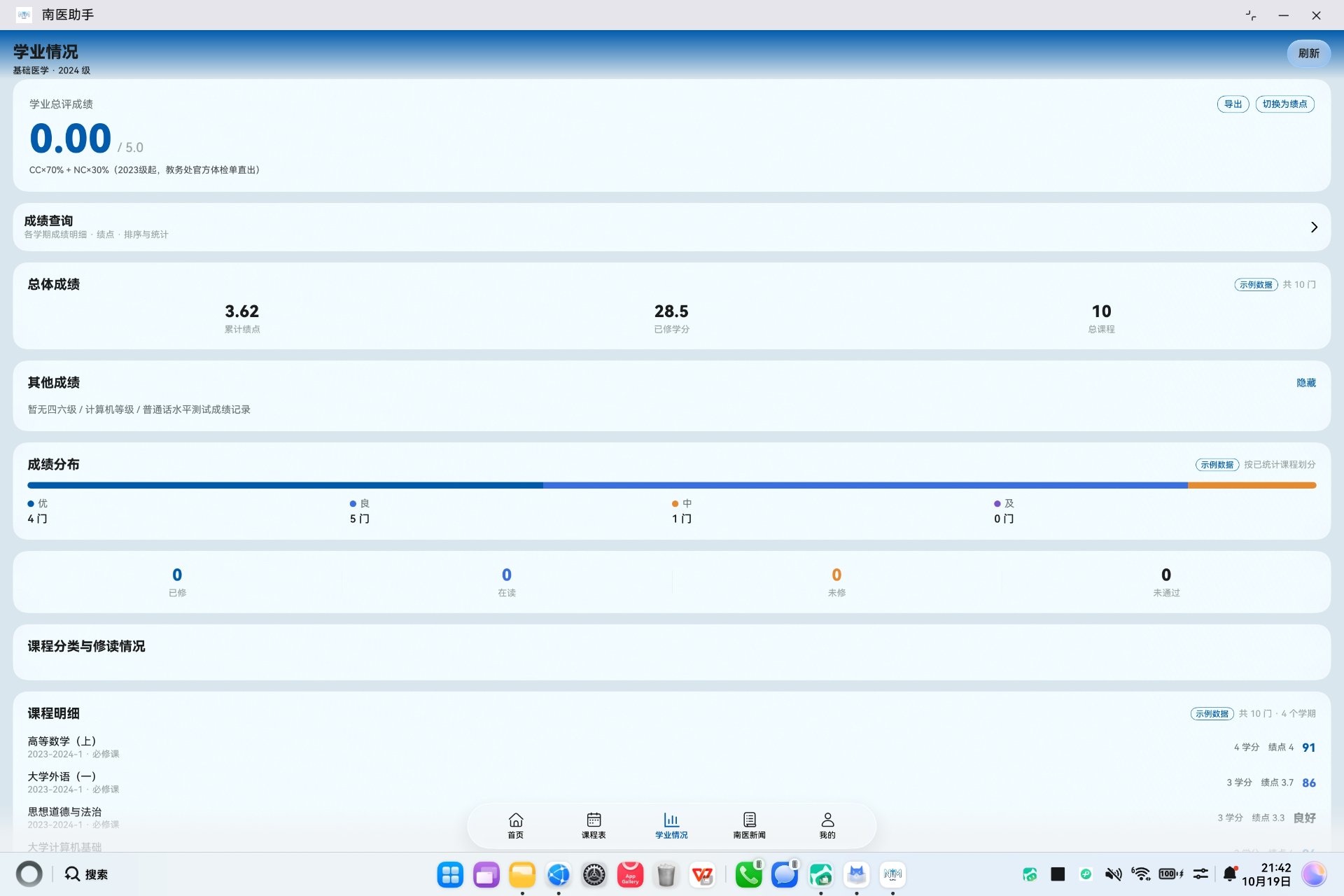The image size is (1344, 896).
Task: Click the 搜索 search field in taskbar
Action: coord(87,874)
